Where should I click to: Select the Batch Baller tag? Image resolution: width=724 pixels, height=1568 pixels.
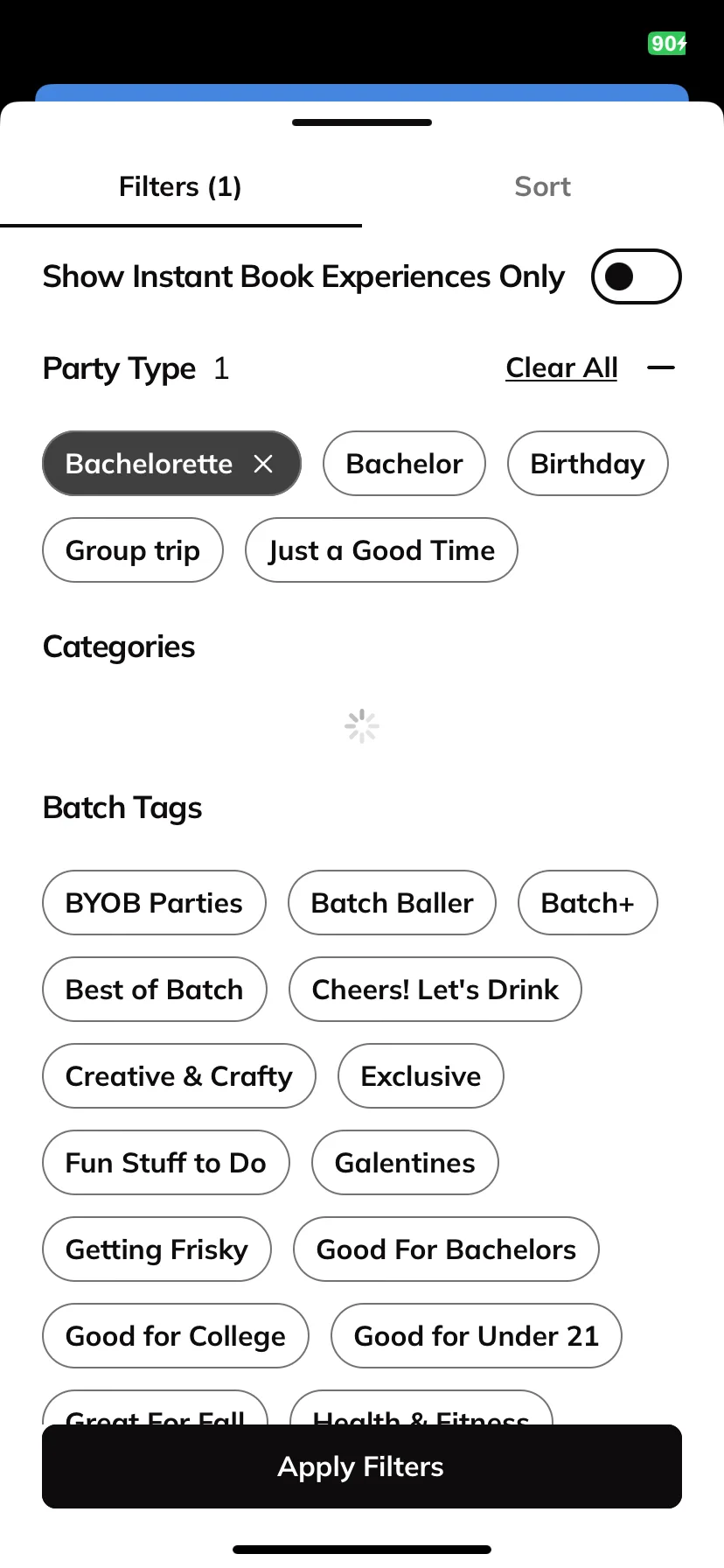(x=392, y=903)
